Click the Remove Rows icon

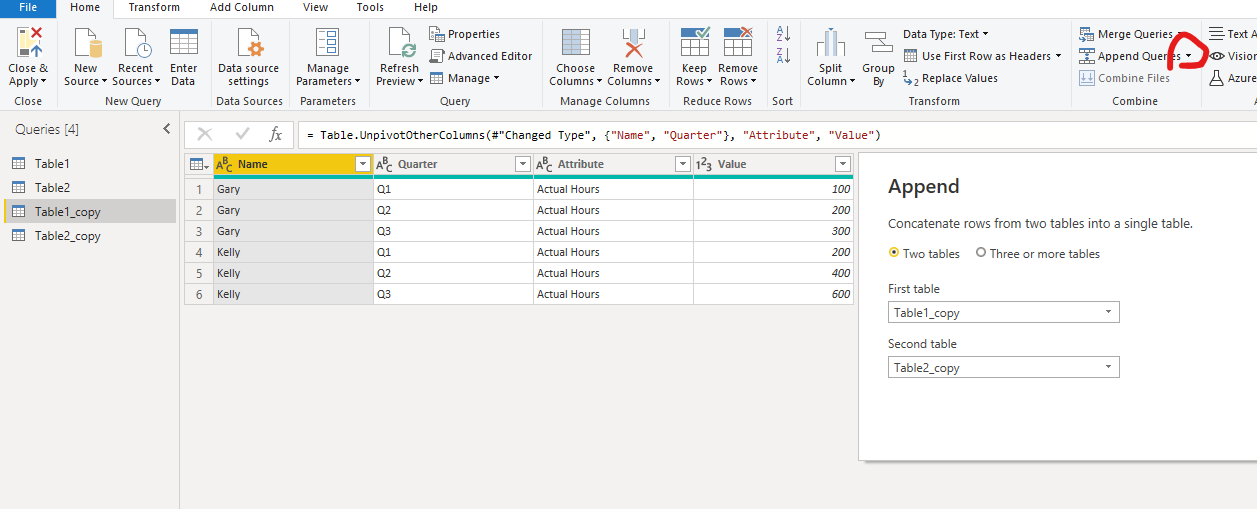738,43
